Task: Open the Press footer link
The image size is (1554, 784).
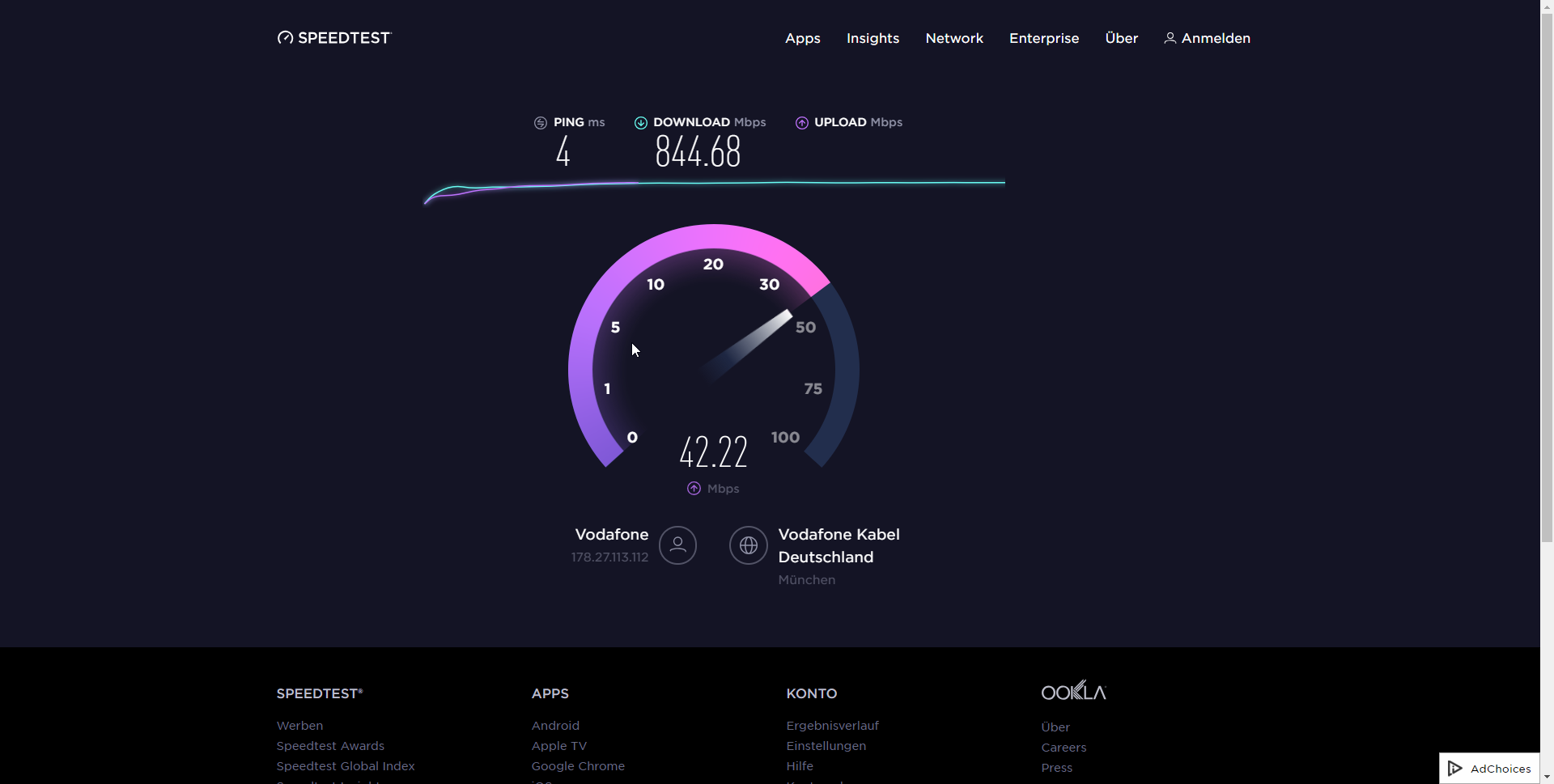Action: pos(1056,768)
